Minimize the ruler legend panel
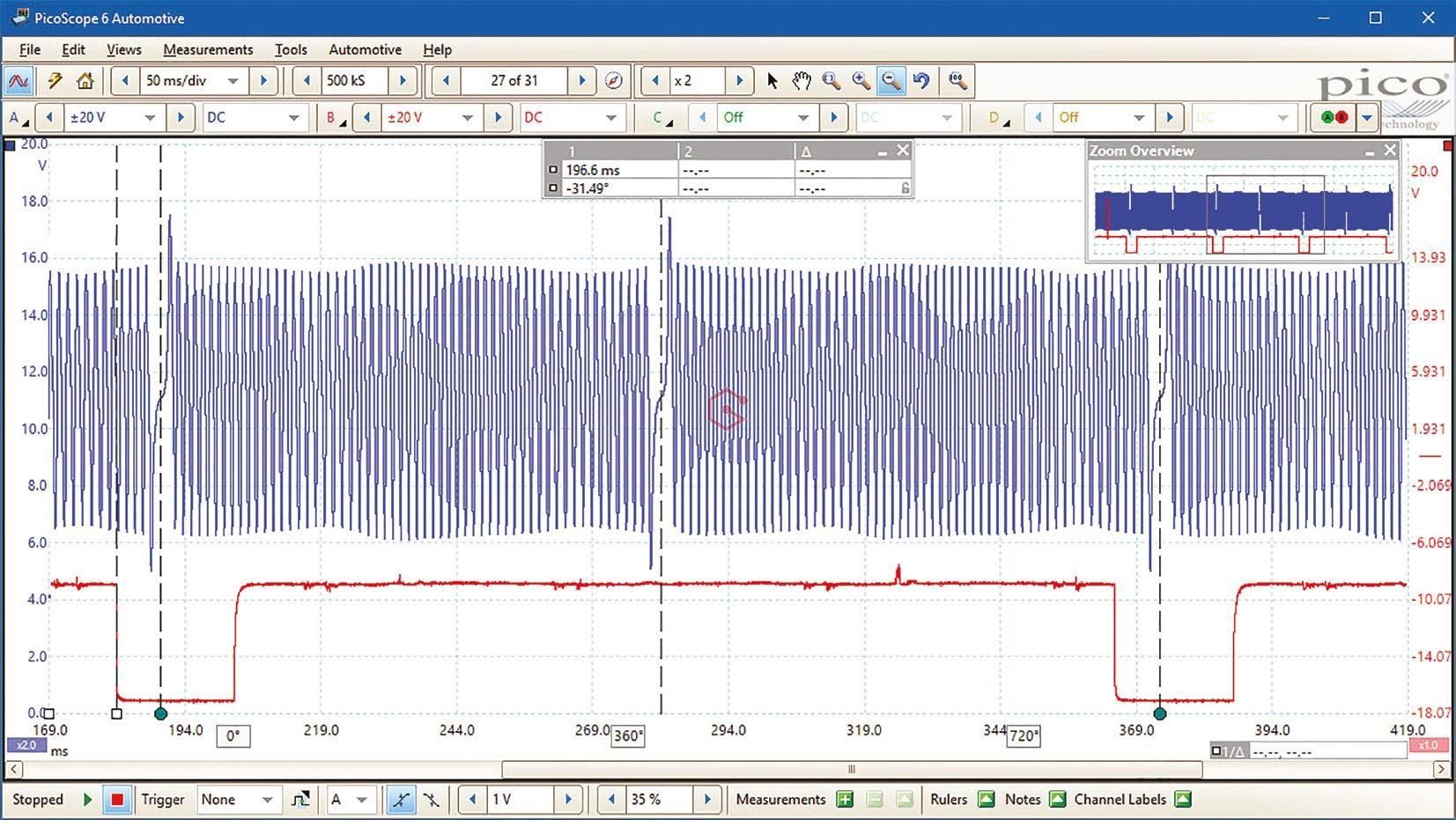The width and height of the screenshot is (1456, 820). click(x=883, y=151)
